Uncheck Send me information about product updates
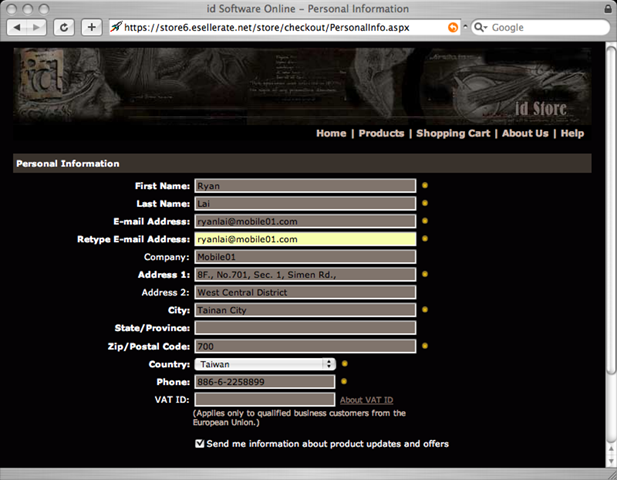Screen dimensions: 617x480 coord(200,443)
